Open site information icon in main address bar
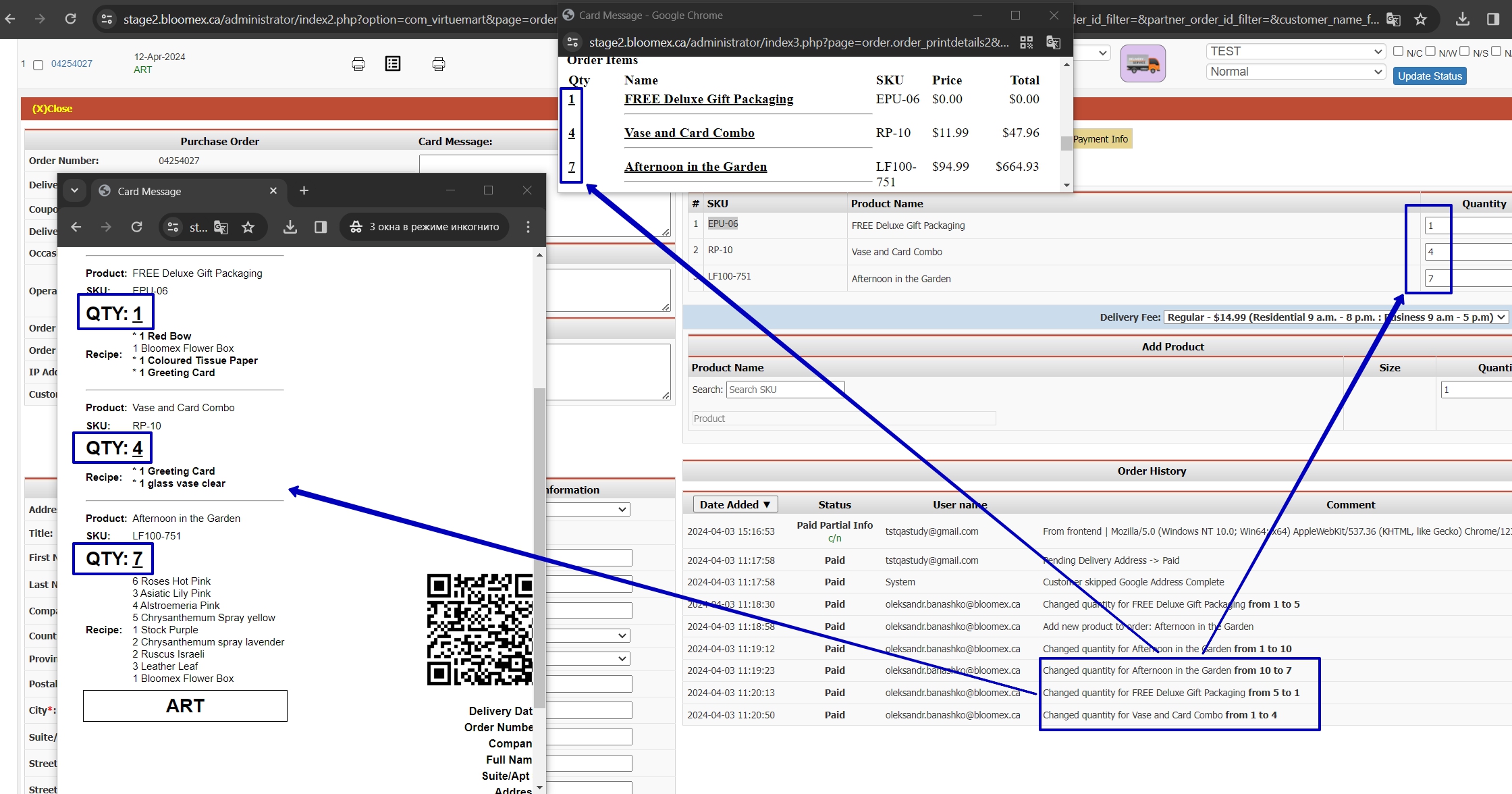The image size is (1512, 794). click(107, 19)
